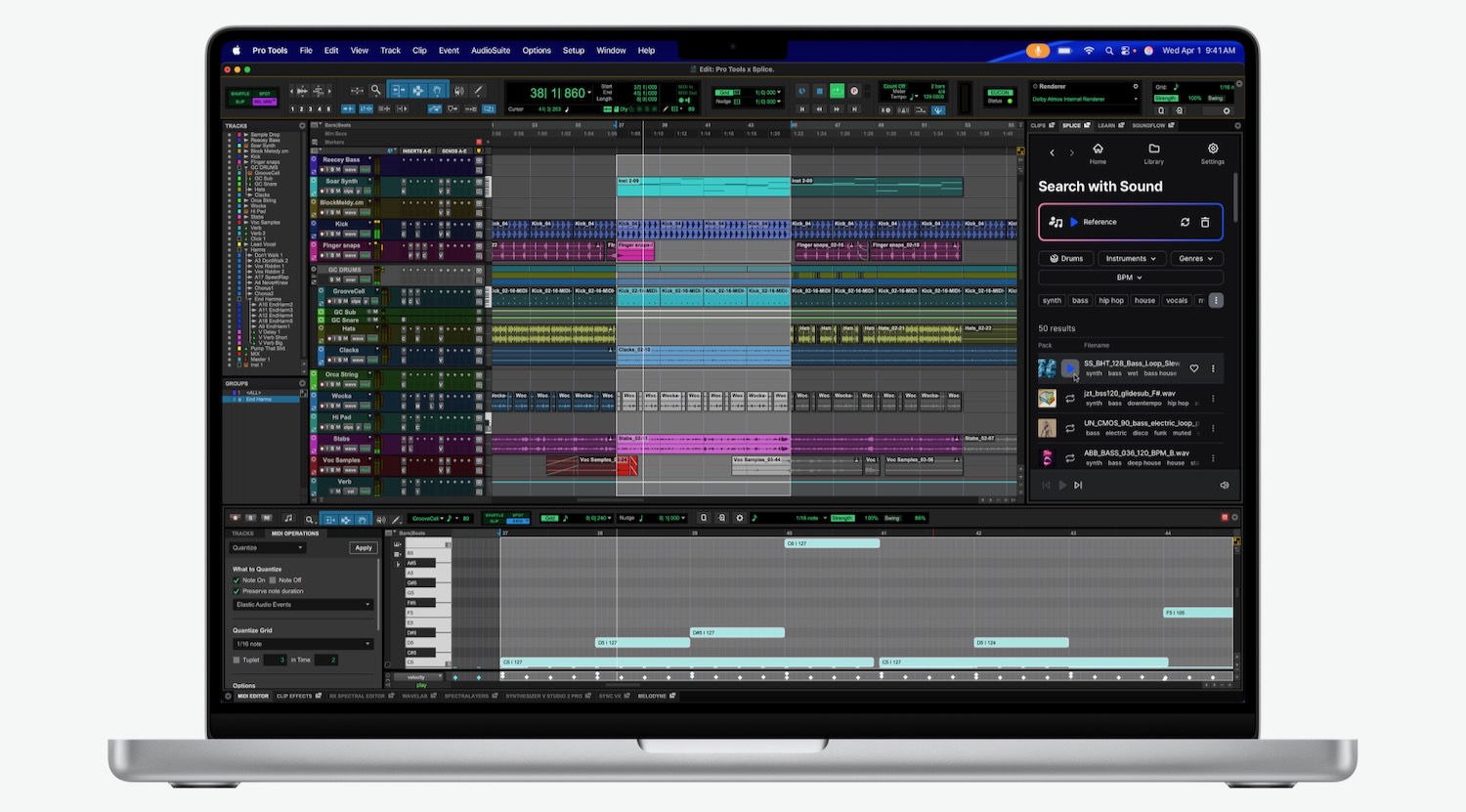Enable the Tuplet checkbox

point(237,660)
